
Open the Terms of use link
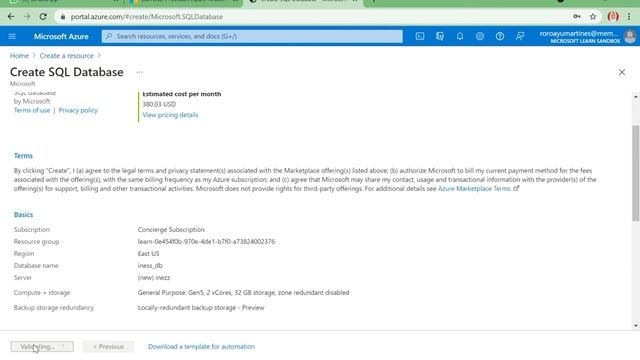pos(32,110)
